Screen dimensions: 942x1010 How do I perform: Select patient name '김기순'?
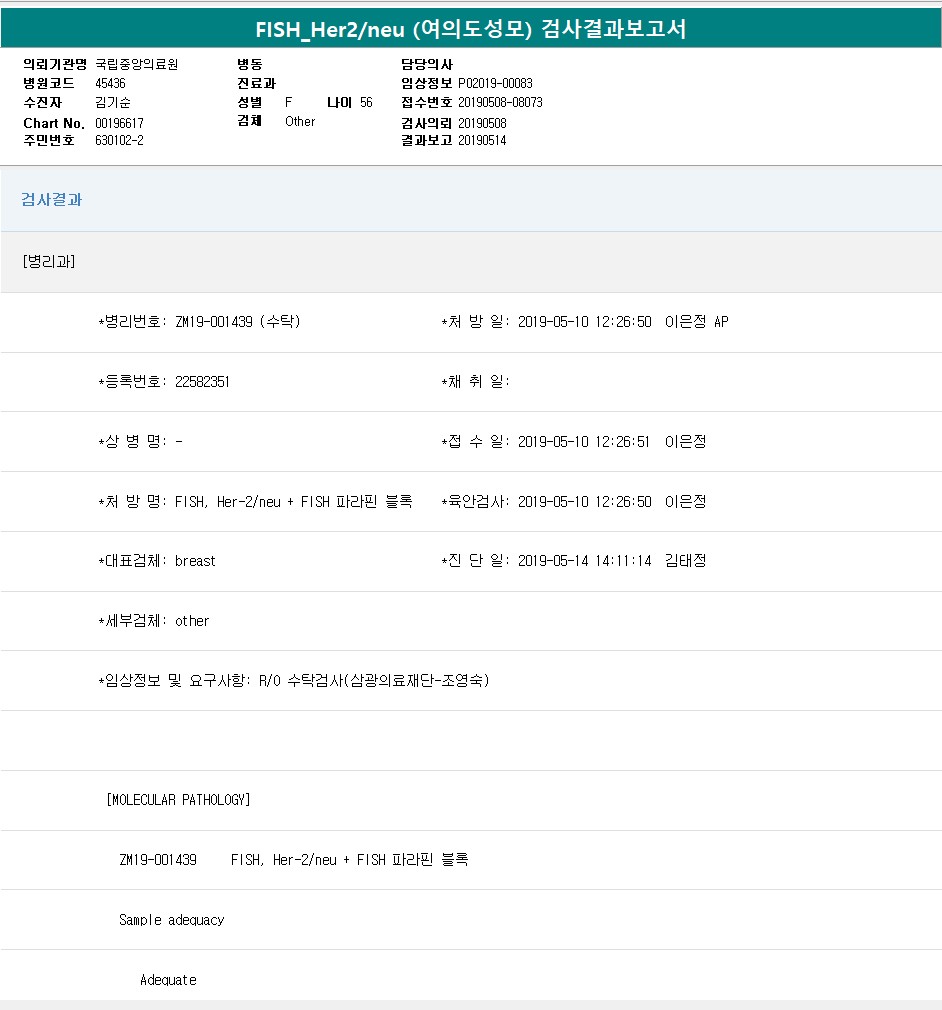pyautogui.click(x=113, y=102)
